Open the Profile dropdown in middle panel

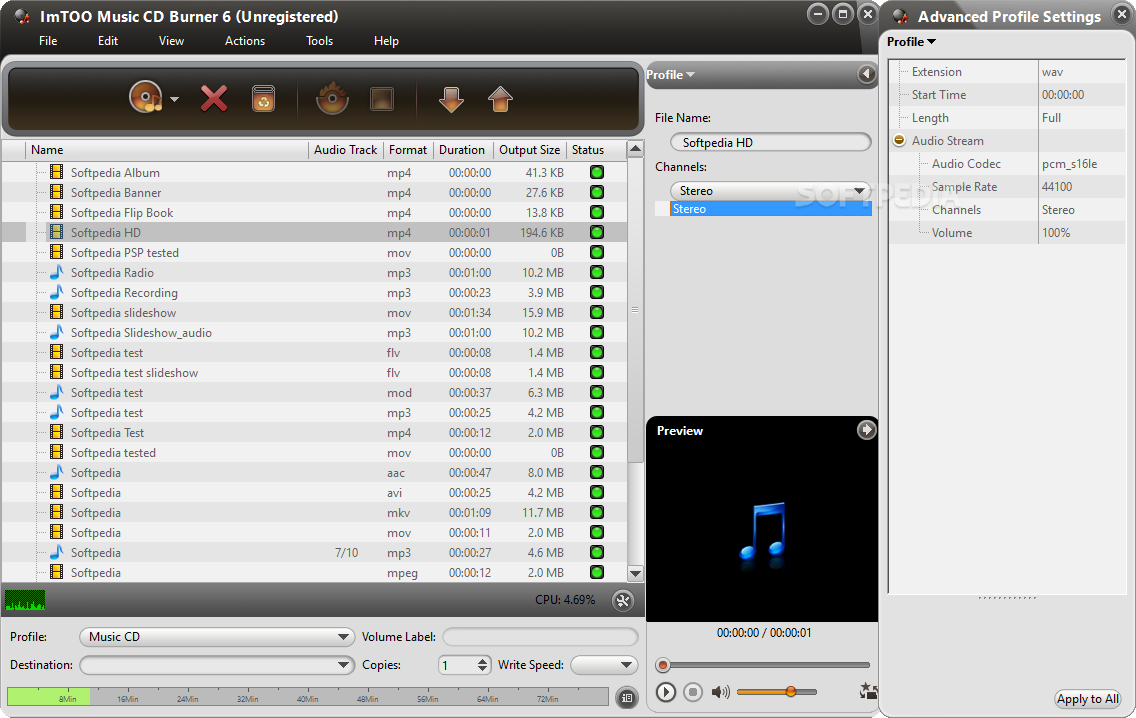tap(670, 75)
